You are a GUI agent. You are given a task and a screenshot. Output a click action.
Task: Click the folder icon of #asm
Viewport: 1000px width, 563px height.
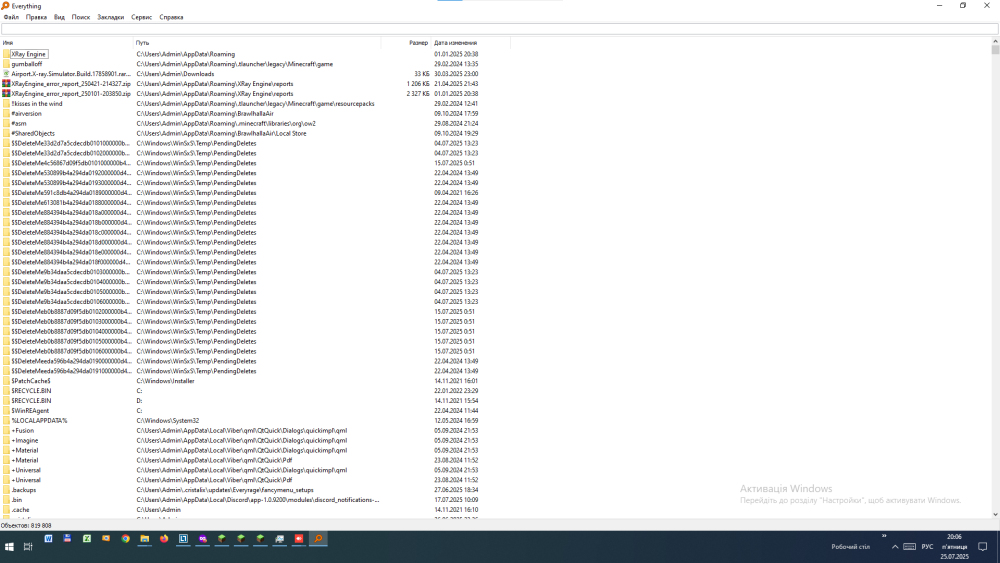click(x=6, y=123)
